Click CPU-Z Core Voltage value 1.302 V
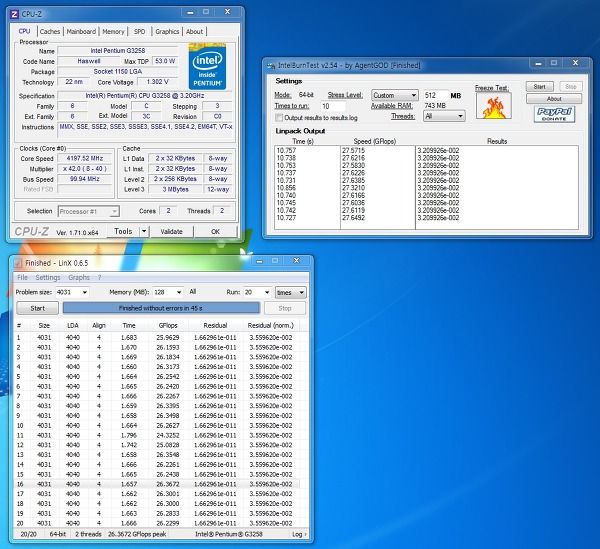Viewport: 600px width, 549px height. [x=157, y=82]
